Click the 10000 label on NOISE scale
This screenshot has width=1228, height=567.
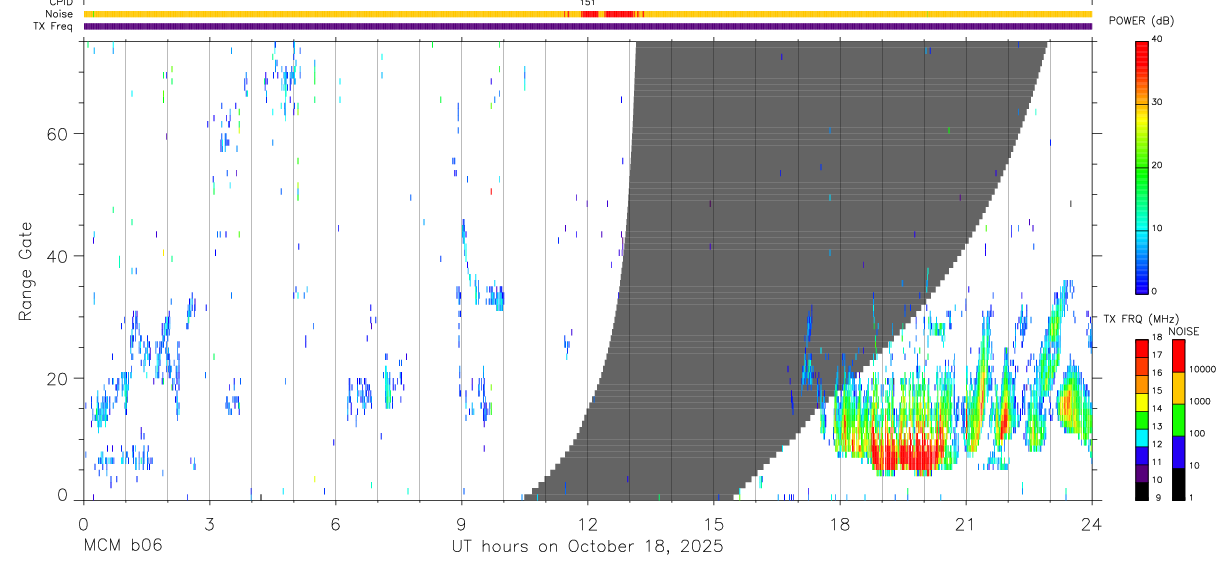(x=1203, y=370)
